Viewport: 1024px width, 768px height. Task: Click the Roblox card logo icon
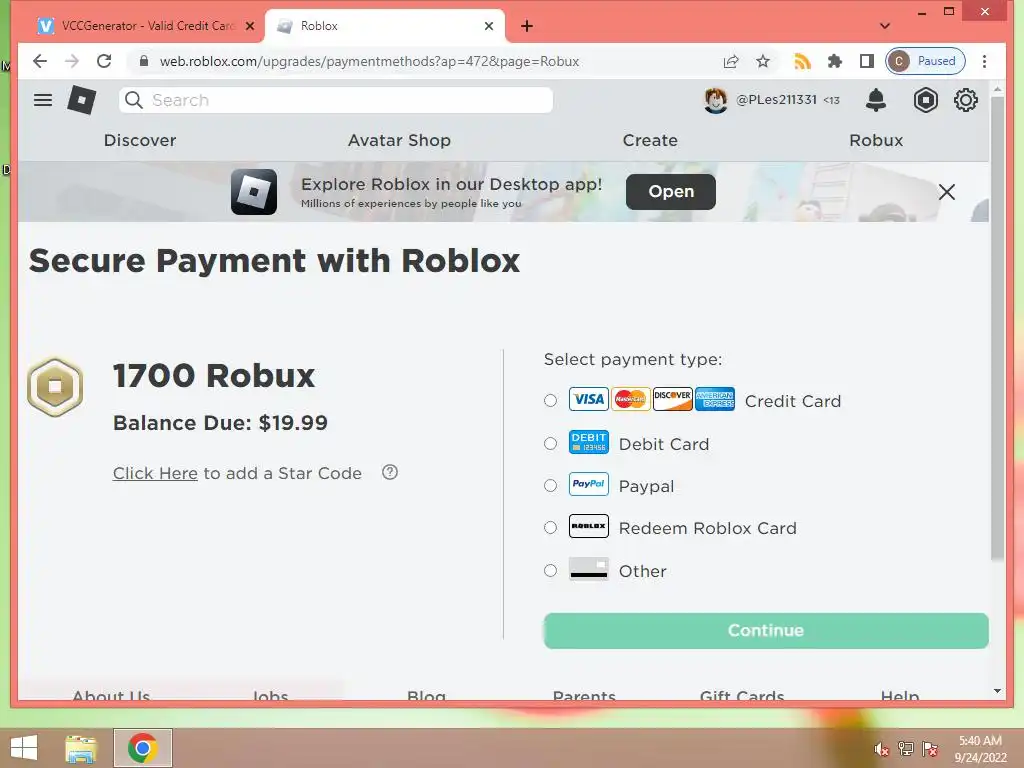[588, 526]
